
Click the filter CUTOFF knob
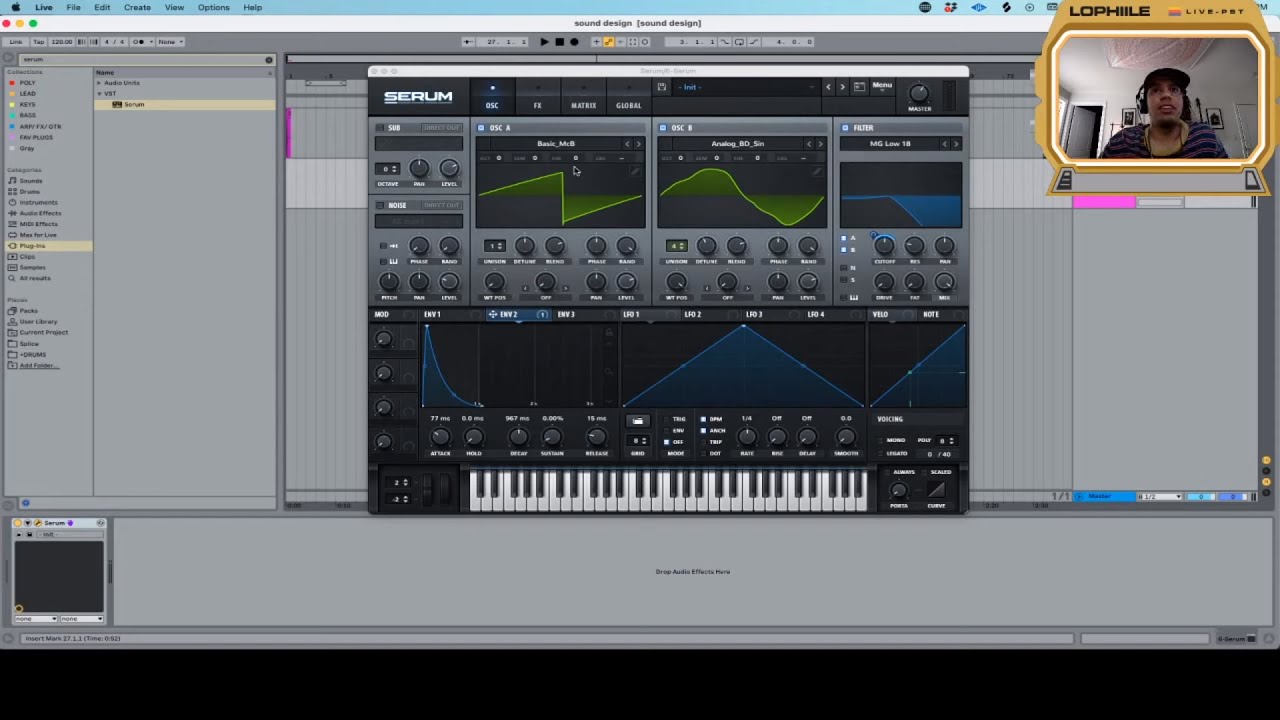click(884, 246)
